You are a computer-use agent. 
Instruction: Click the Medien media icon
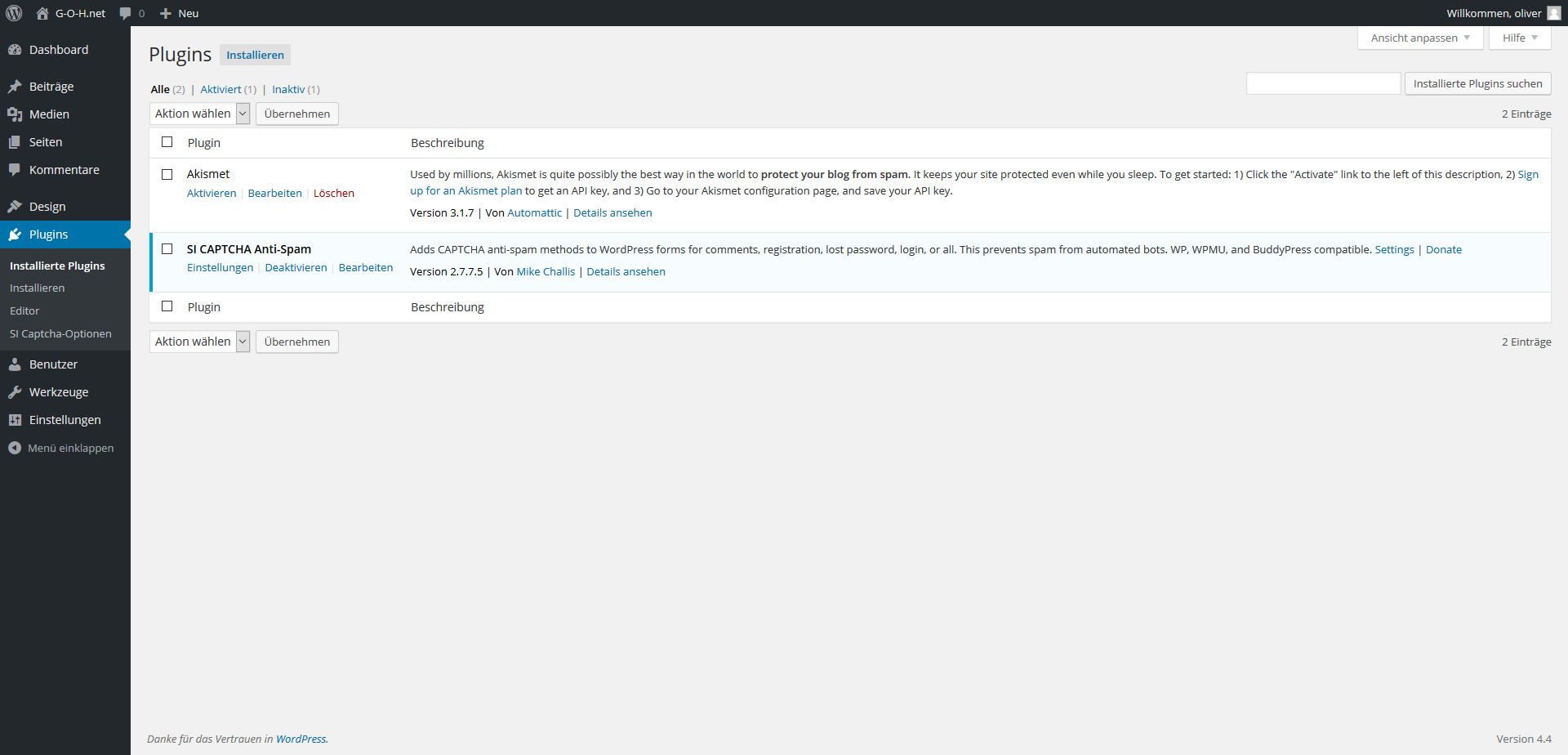tap(15, 114)
